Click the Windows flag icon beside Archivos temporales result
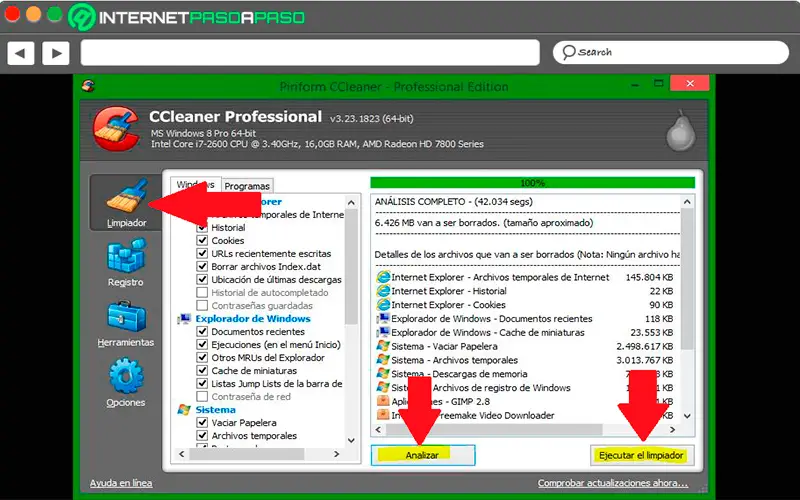The width and height of the screenshot is (800, 500). pos(383,360)
